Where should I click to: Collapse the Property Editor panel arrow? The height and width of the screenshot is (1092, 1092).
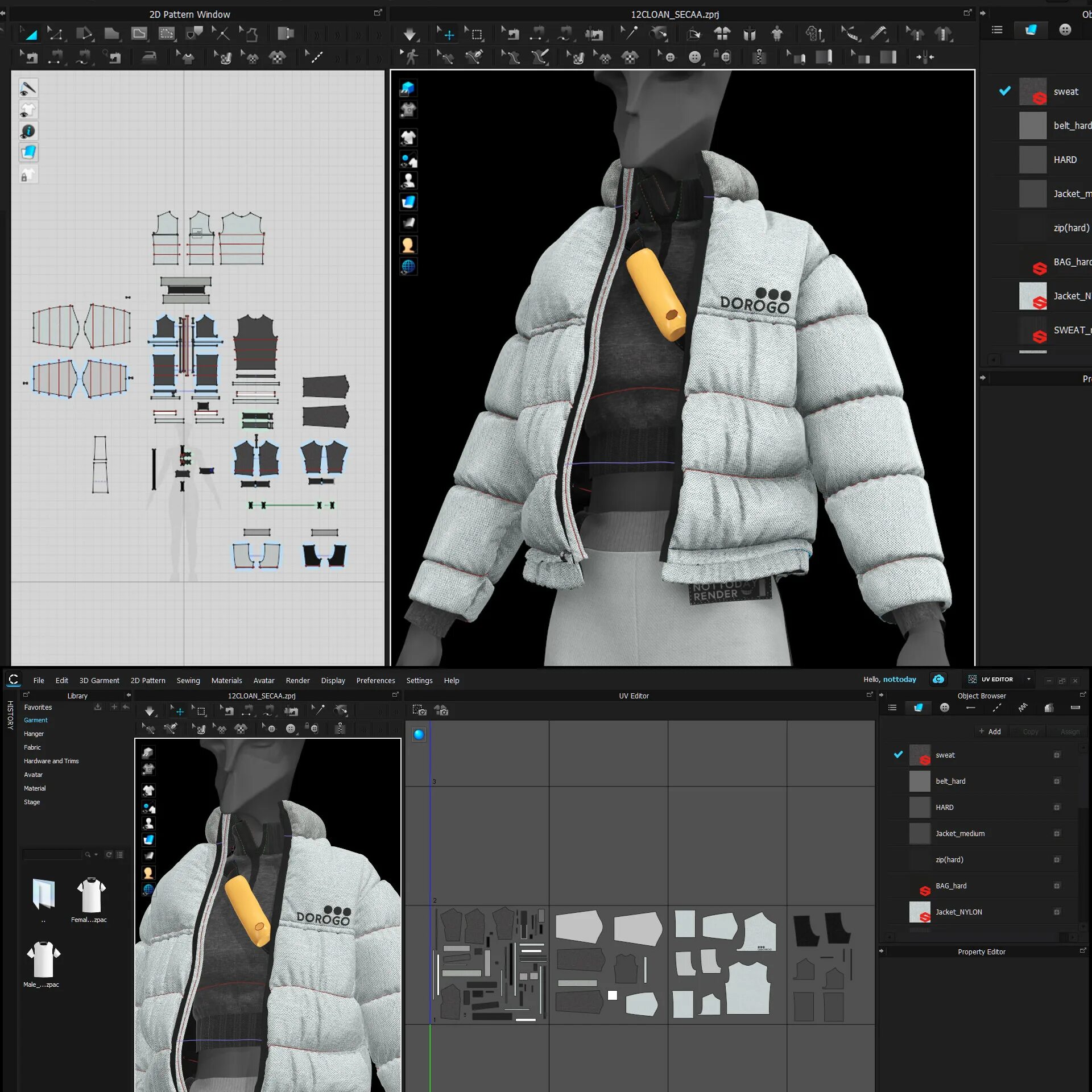coord(882,952)
